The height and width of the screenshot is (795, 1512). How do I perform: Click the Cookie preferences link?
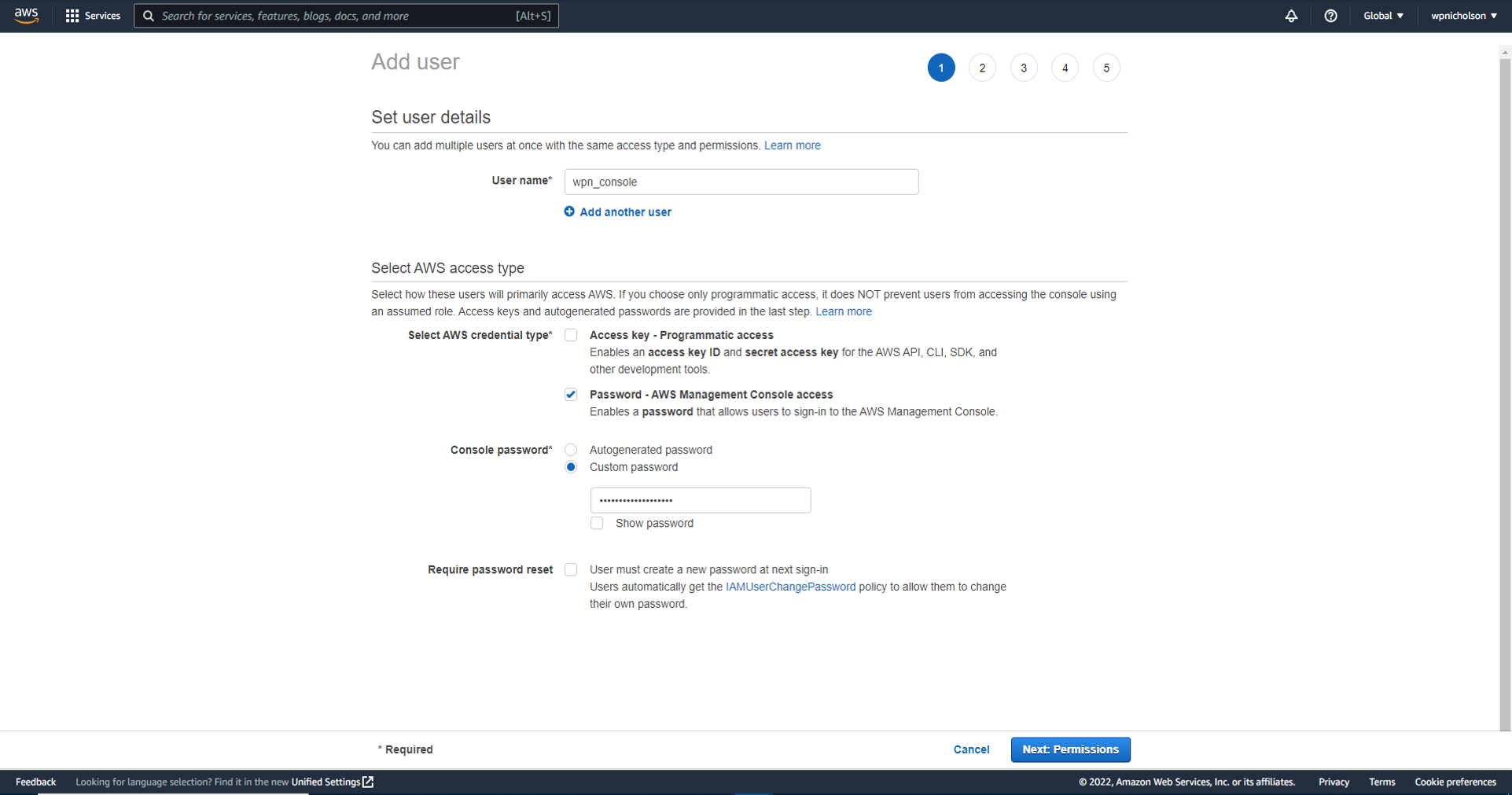1455,782
